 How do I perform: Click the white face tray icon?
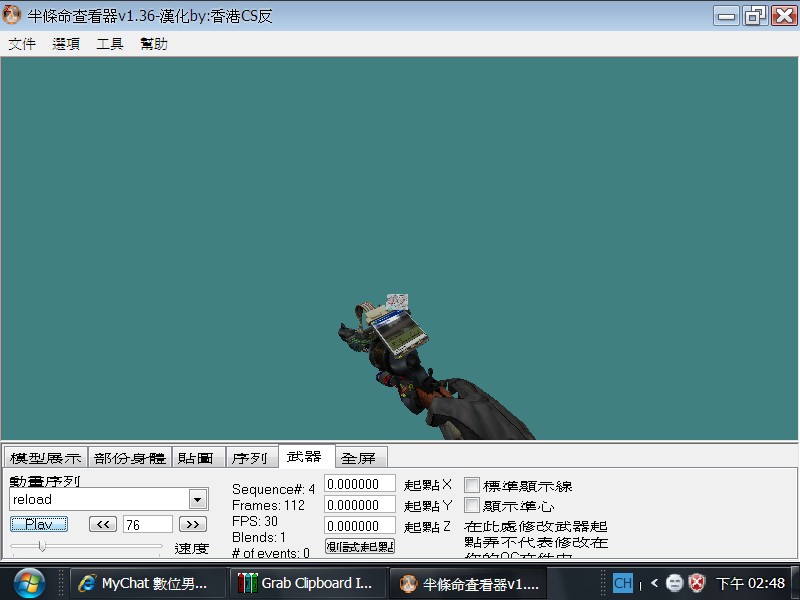(x=674, y=583)
